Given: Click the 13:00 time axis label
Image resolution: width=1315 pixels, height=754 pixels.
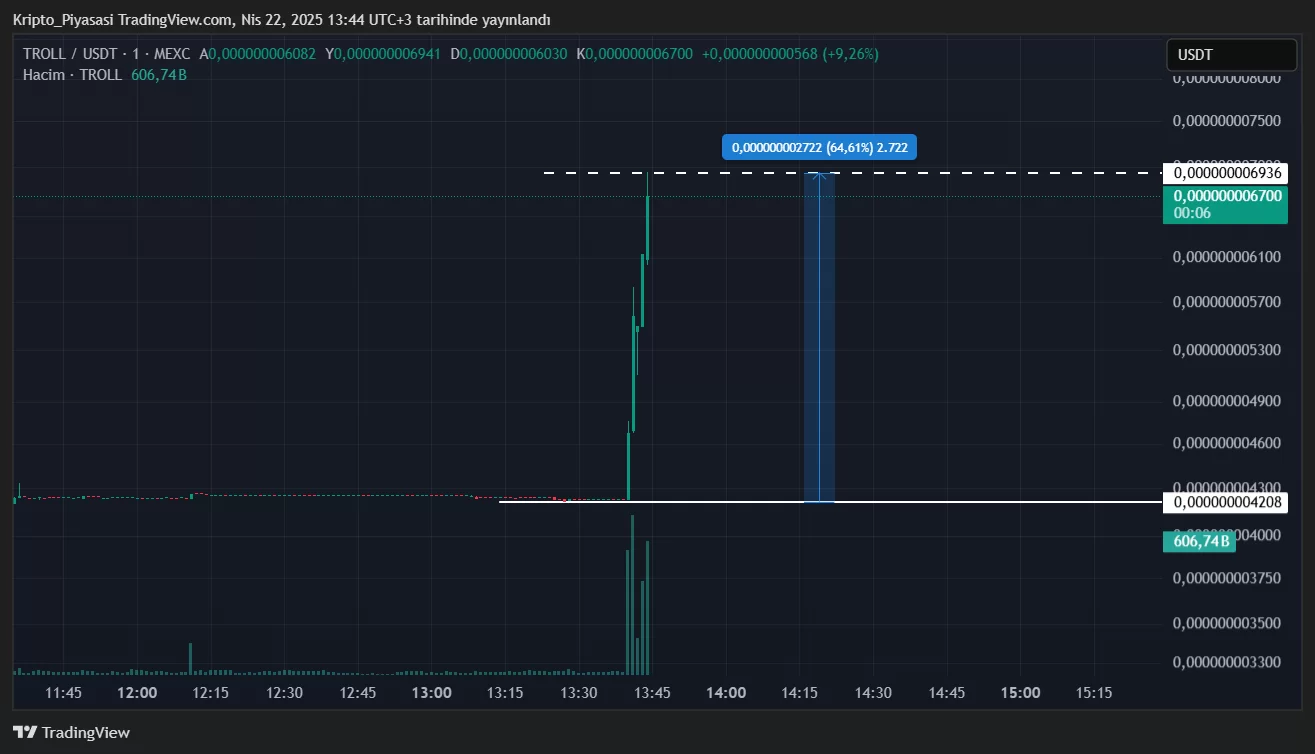Looking at the screenshot, I should click(431, 693).
